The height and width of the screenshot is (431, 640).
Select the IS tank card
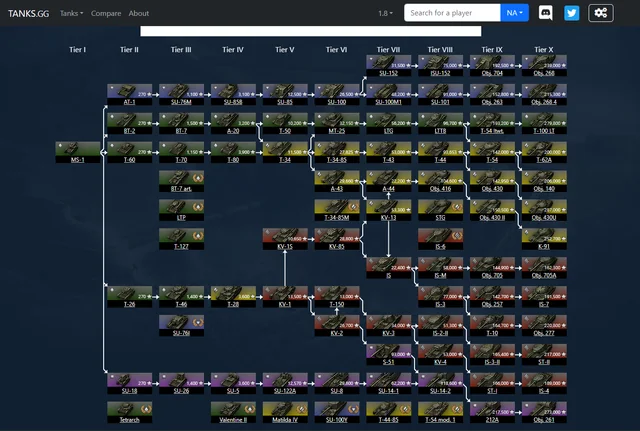389,268
